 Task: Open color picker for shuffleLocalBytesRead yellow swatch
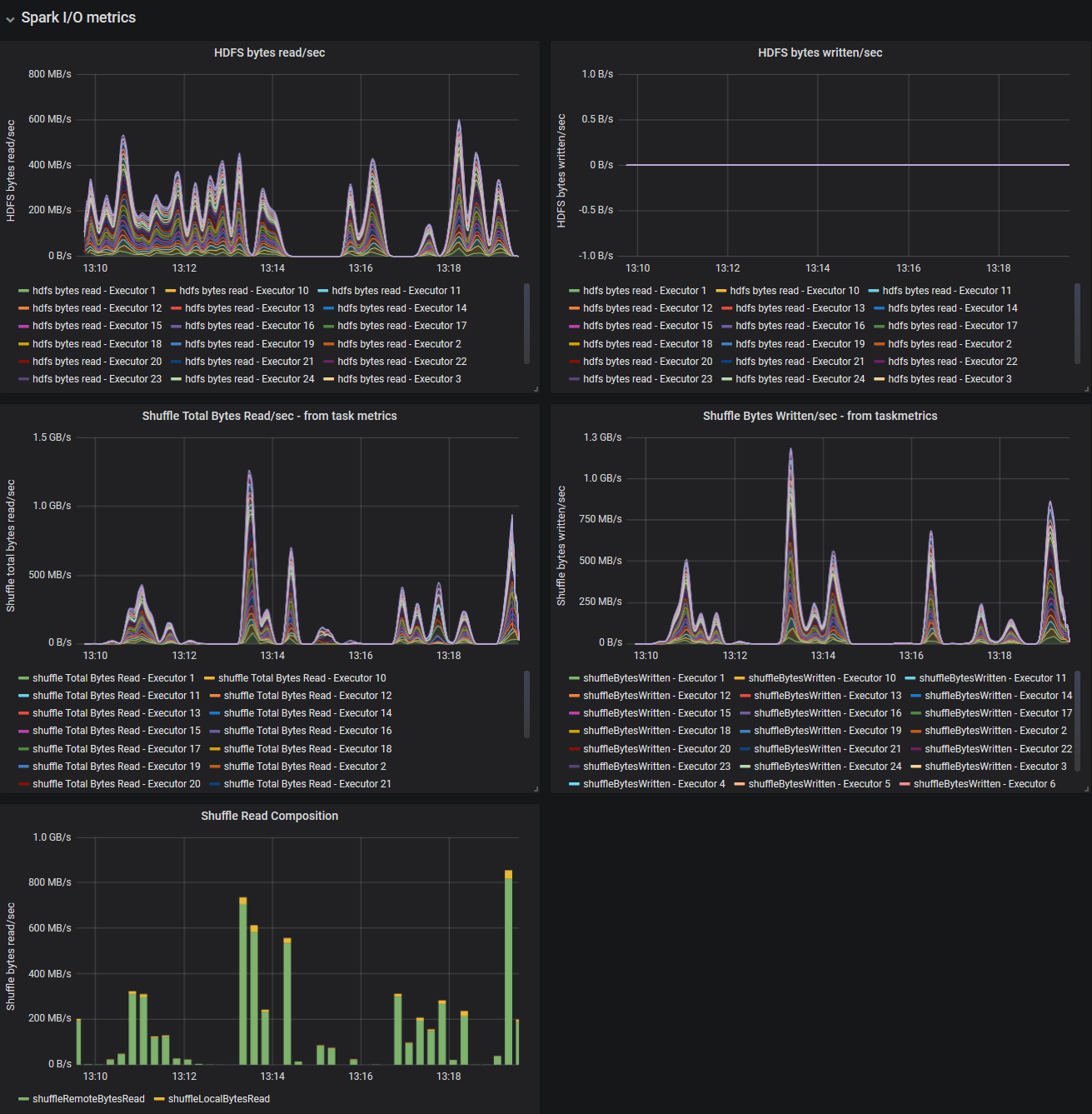(x=159, y=1099)
